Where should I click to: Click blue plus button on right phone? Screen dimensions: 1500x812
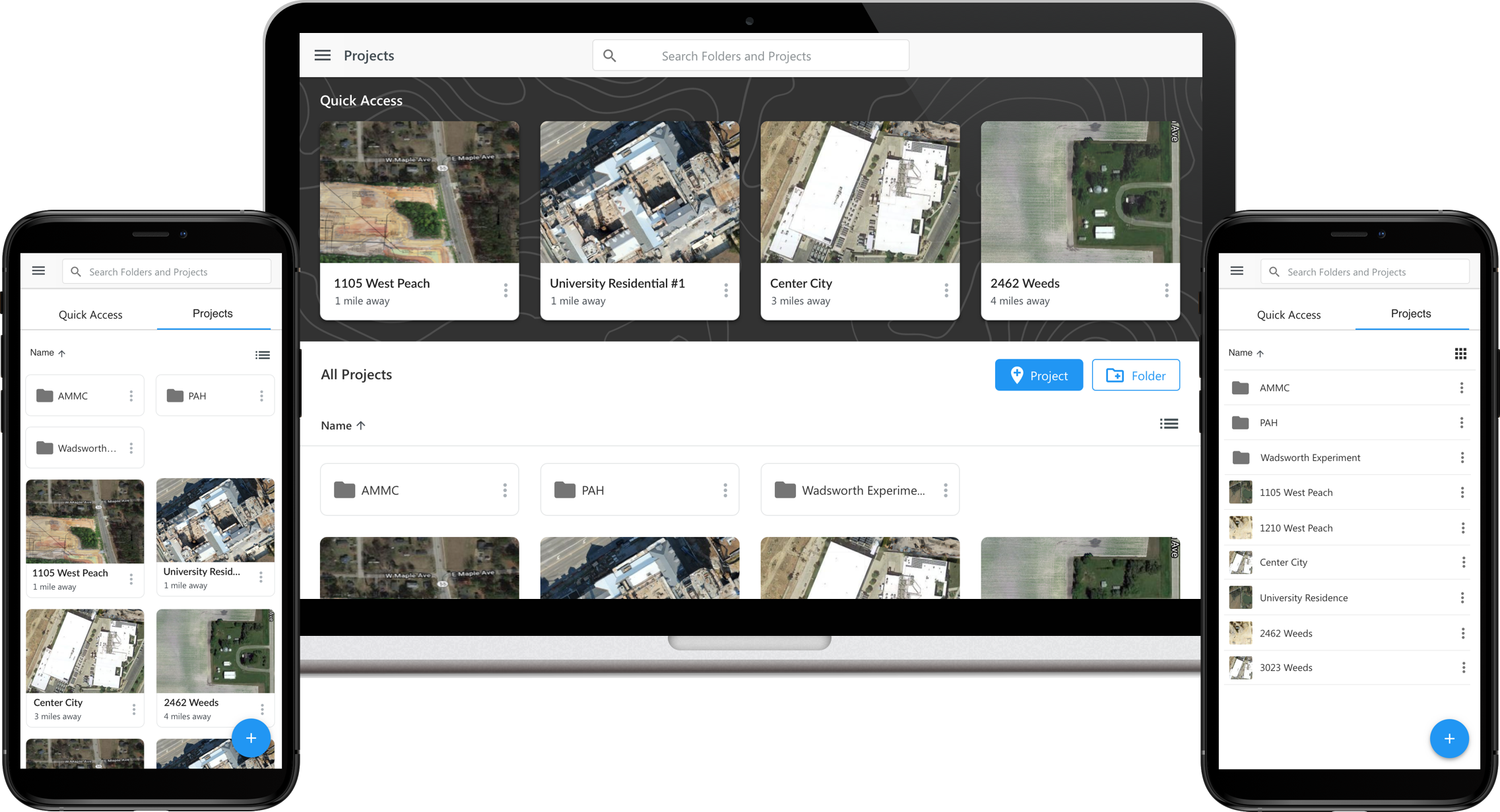[1449, 738]
